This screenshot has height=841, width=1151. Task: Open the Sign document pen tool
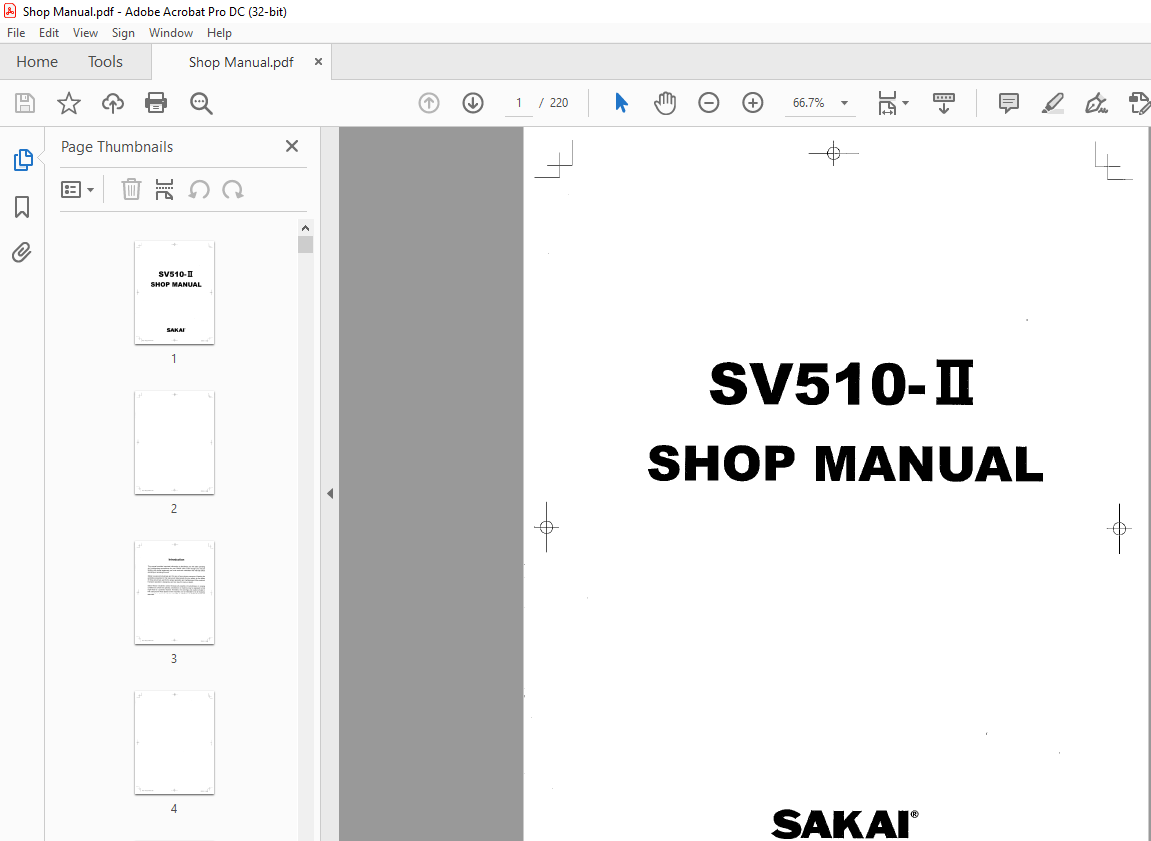coord(1096,103)
